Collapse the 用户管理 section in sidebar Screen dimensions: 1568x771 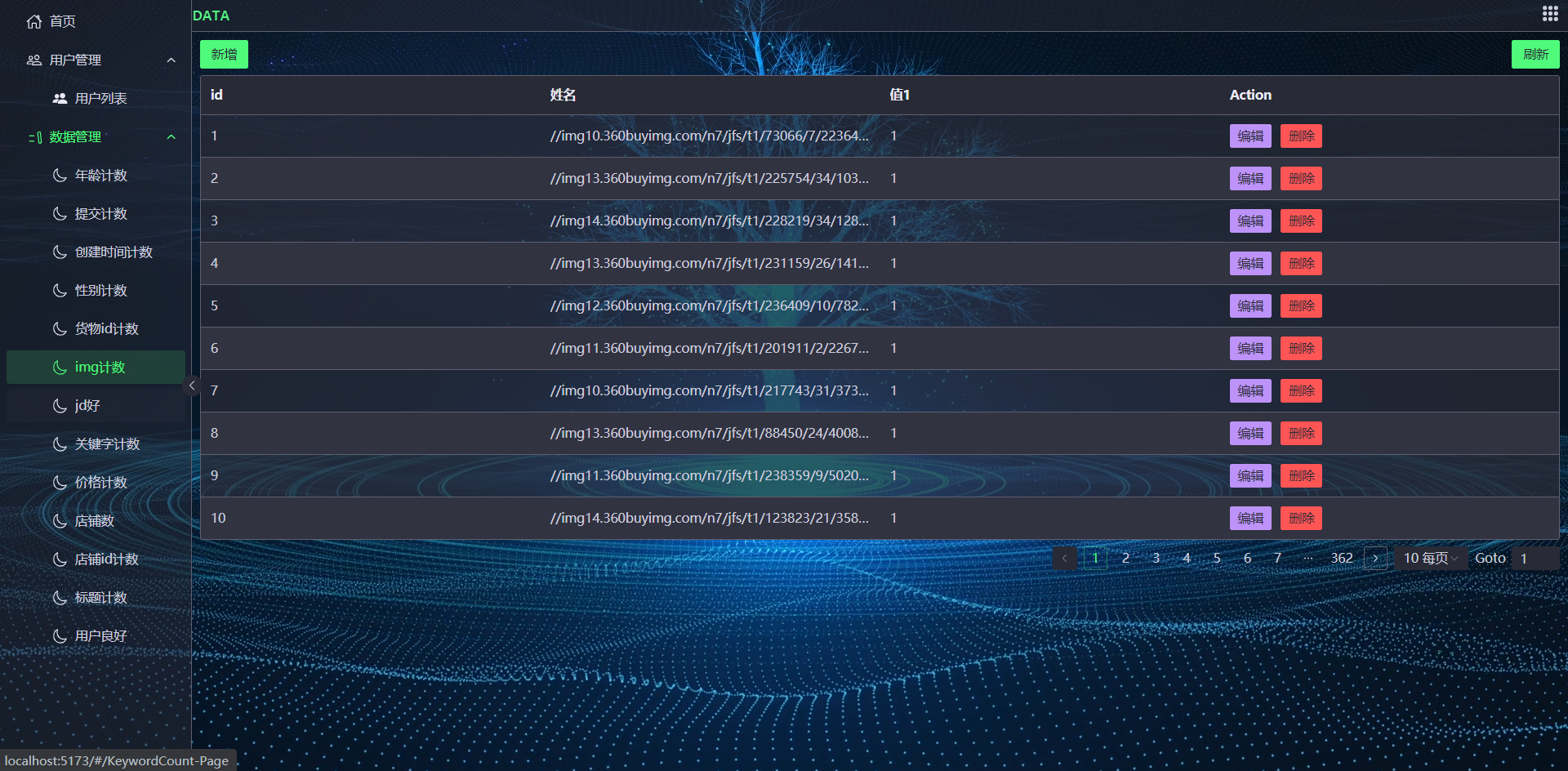point(171,60)
